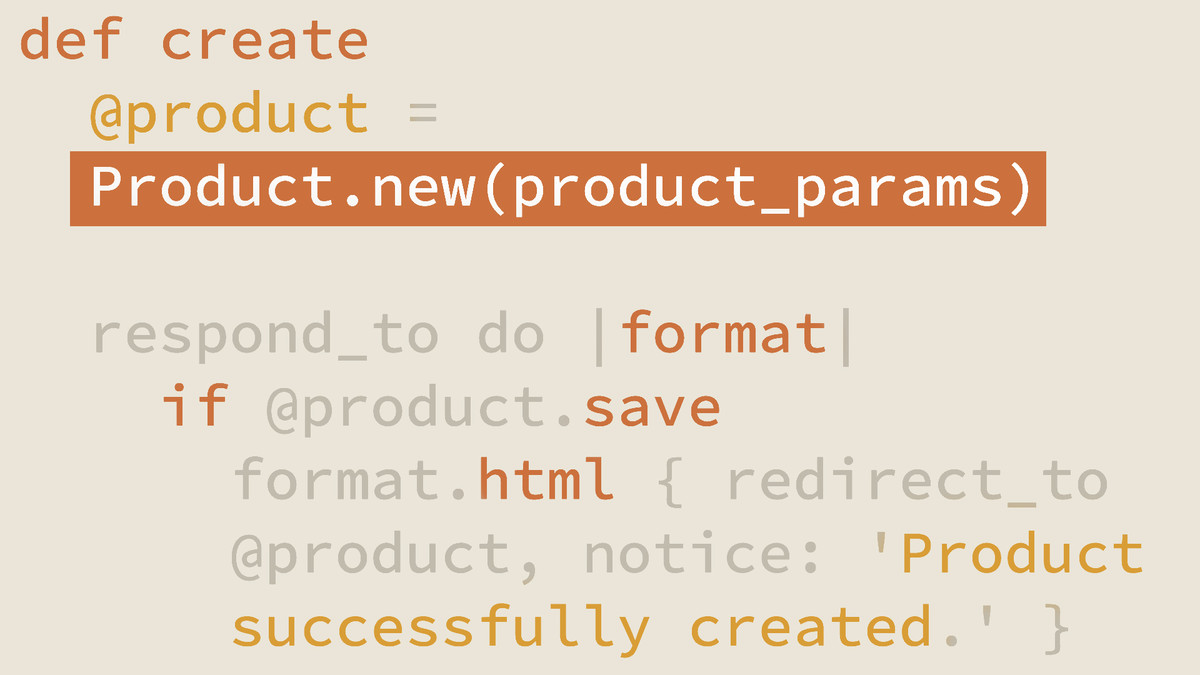Click the "def" keyword
The height and width of the screenshot is (675, 1200).
coord(72,40)
